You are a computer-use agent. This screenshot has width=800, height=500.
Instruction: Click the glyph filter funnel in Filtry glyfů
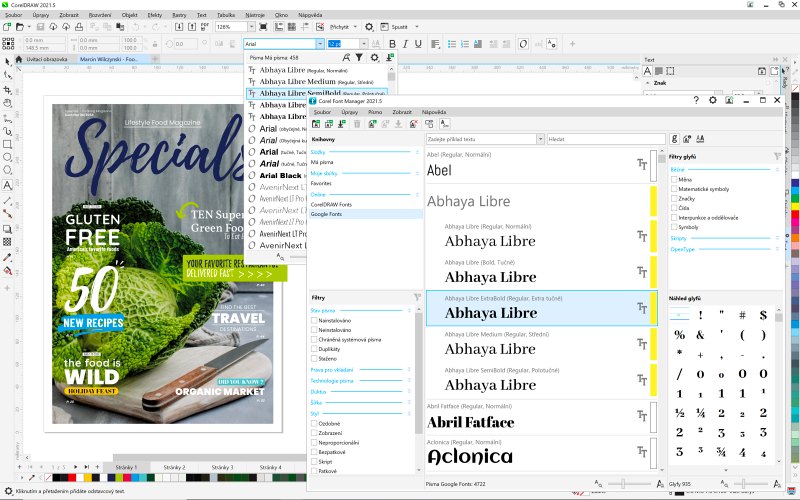click(x=777, y=157)
